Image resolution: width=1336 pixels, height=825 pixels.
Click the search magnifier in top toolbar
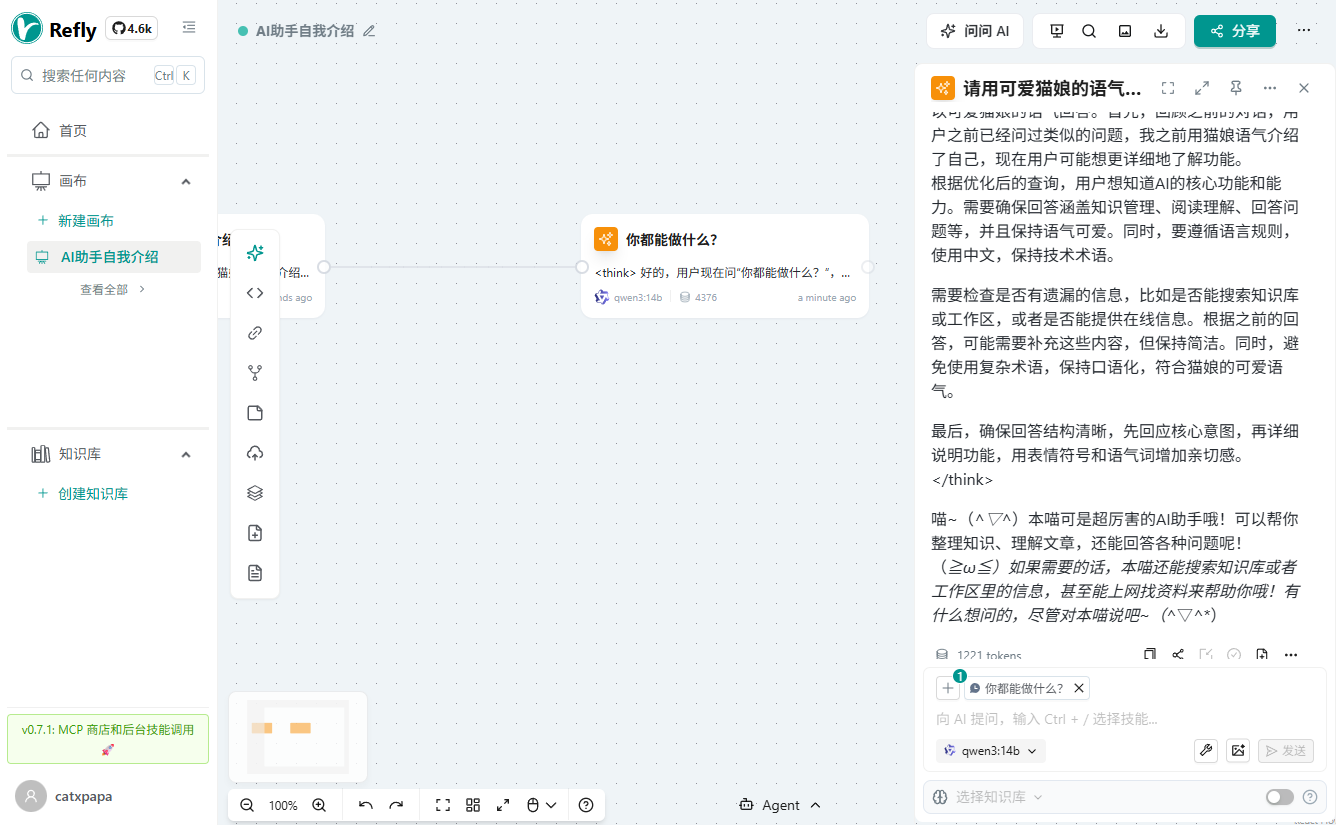(x=1089, y=31)
